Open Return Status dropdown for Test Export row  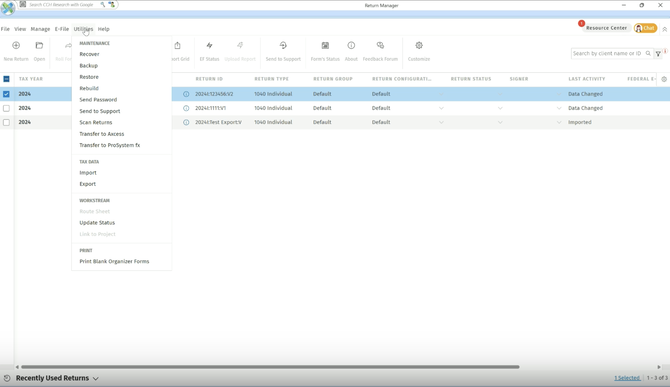pyautogui.click(x=500, y=122)
